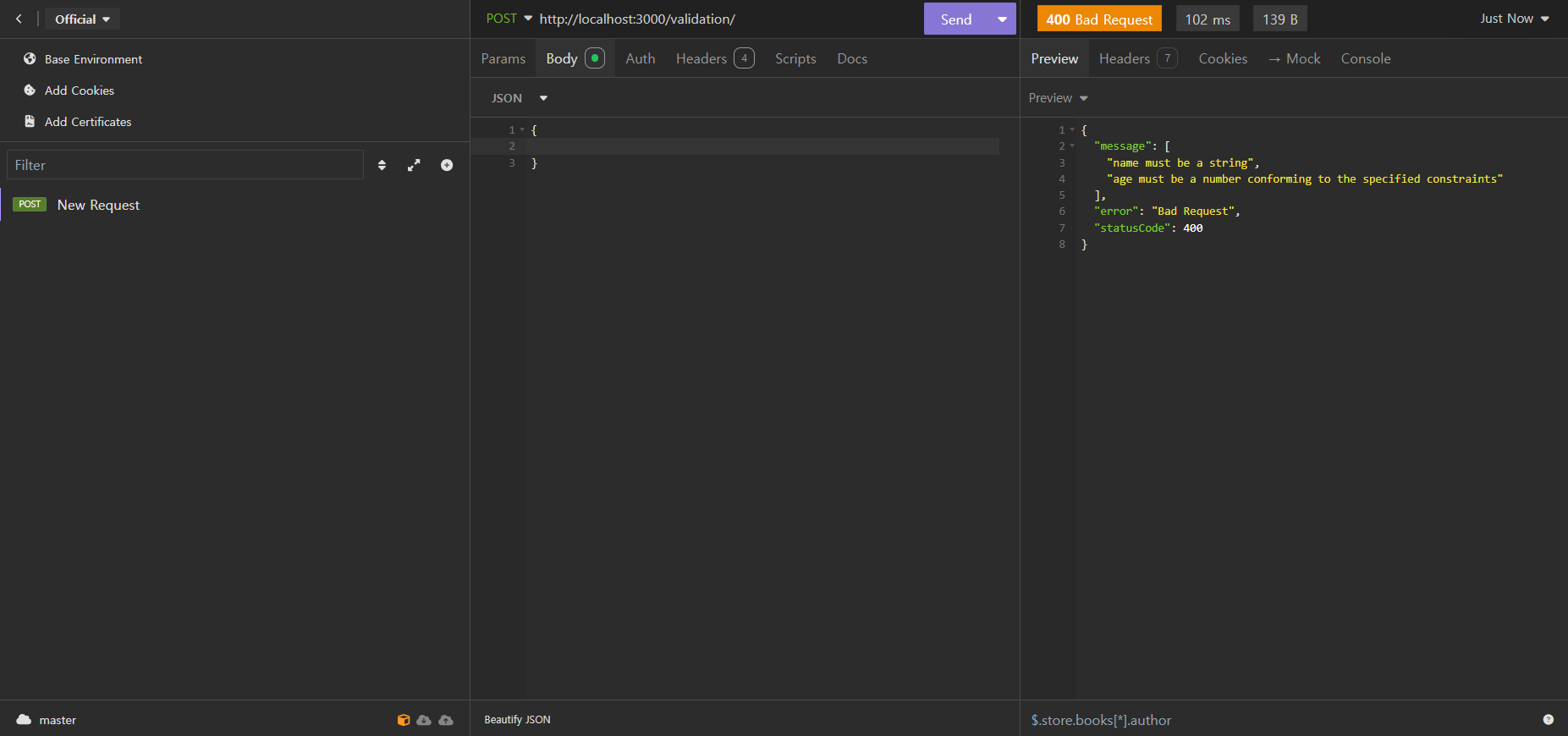The height and width of the screenshot is (736, 1568).
Task: Click the master branch label
Action: [58, 720]
